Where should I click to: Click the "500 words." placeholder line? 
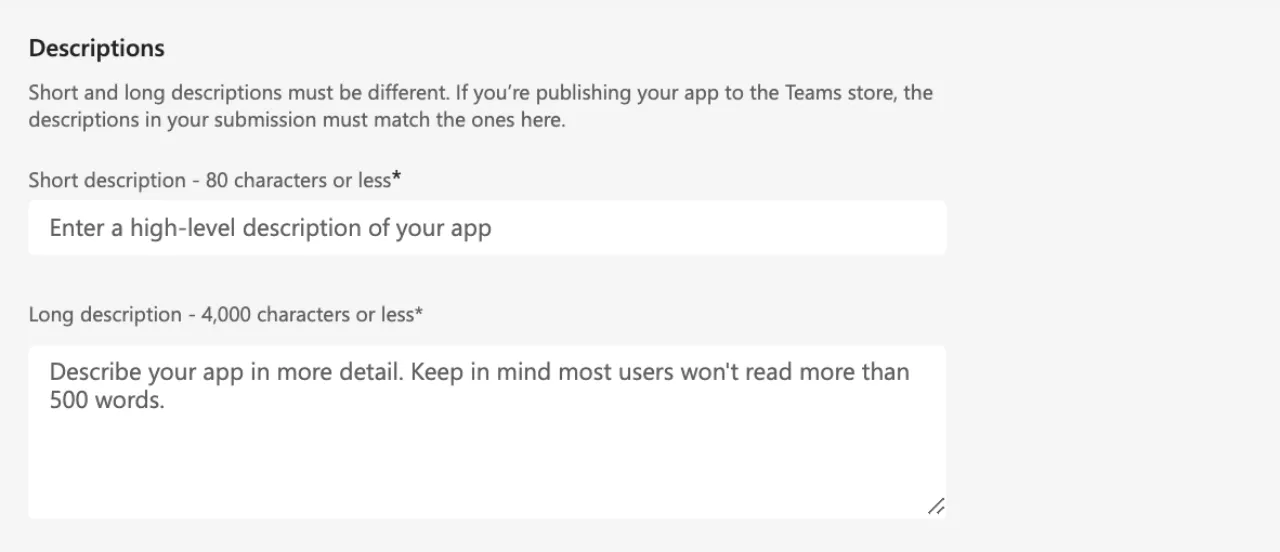[x=106, y=401]
